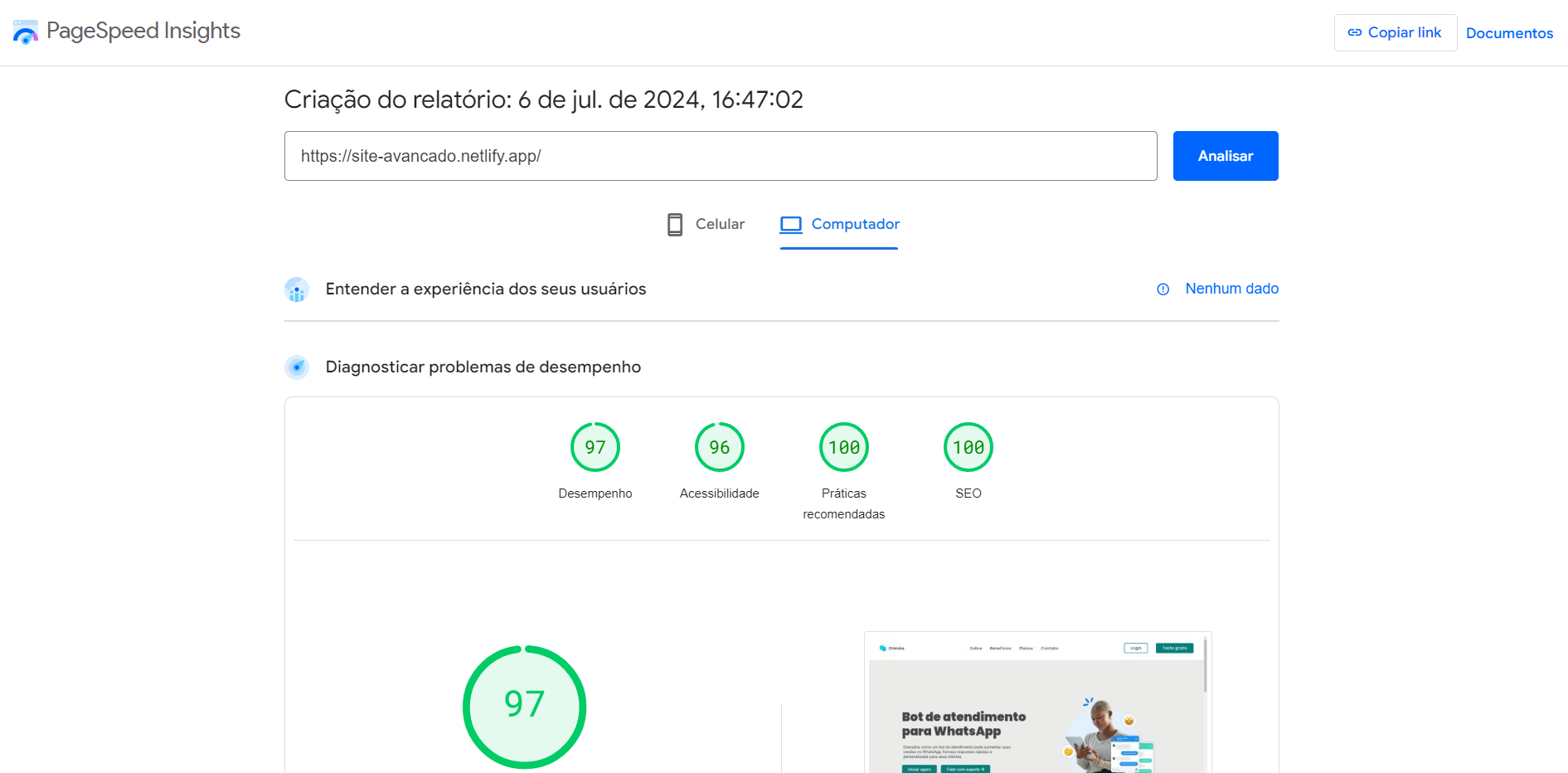Click the Acessibilidade score gauge 96

720,448
